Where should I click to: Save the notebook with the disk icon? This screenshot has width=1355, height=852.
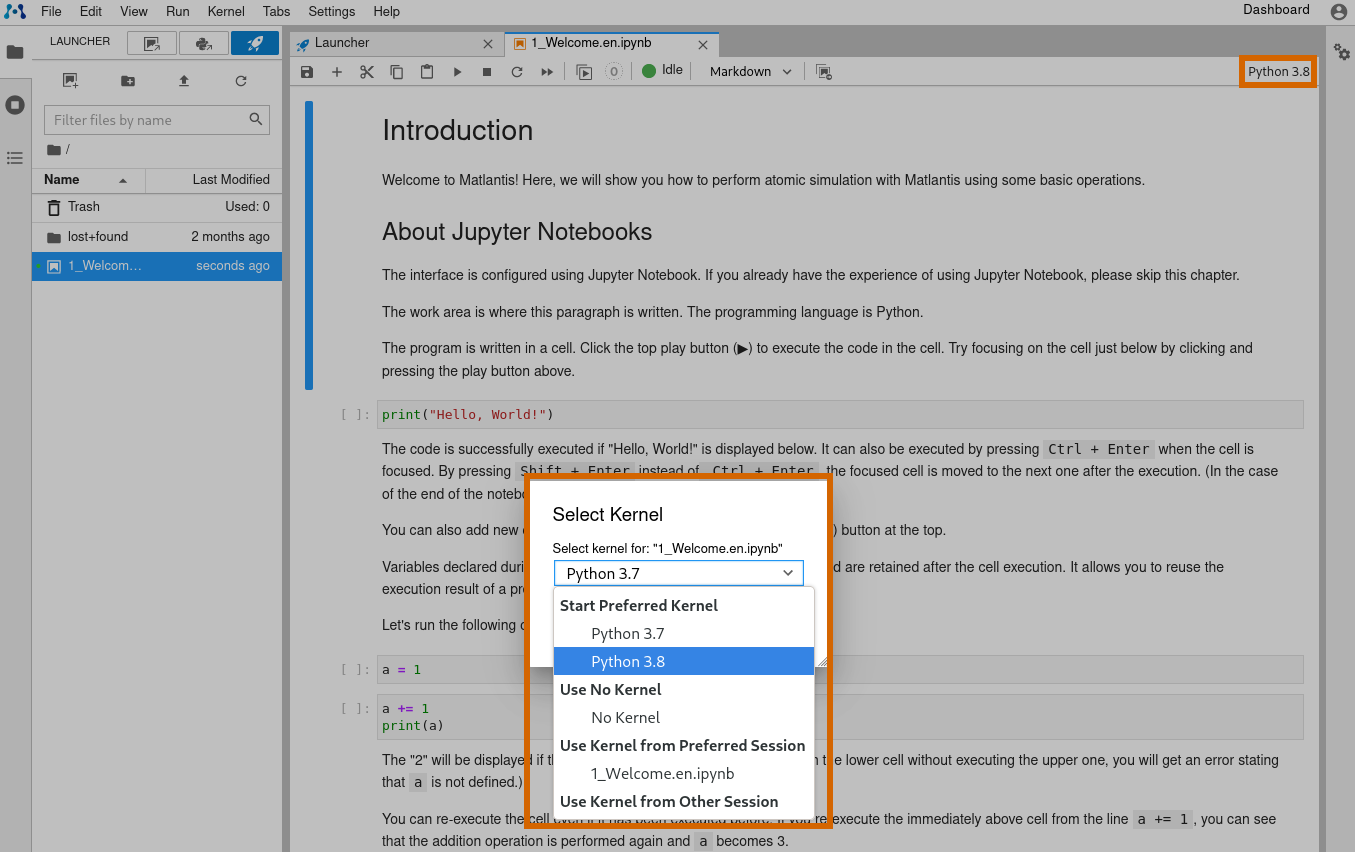click(307, 72)
